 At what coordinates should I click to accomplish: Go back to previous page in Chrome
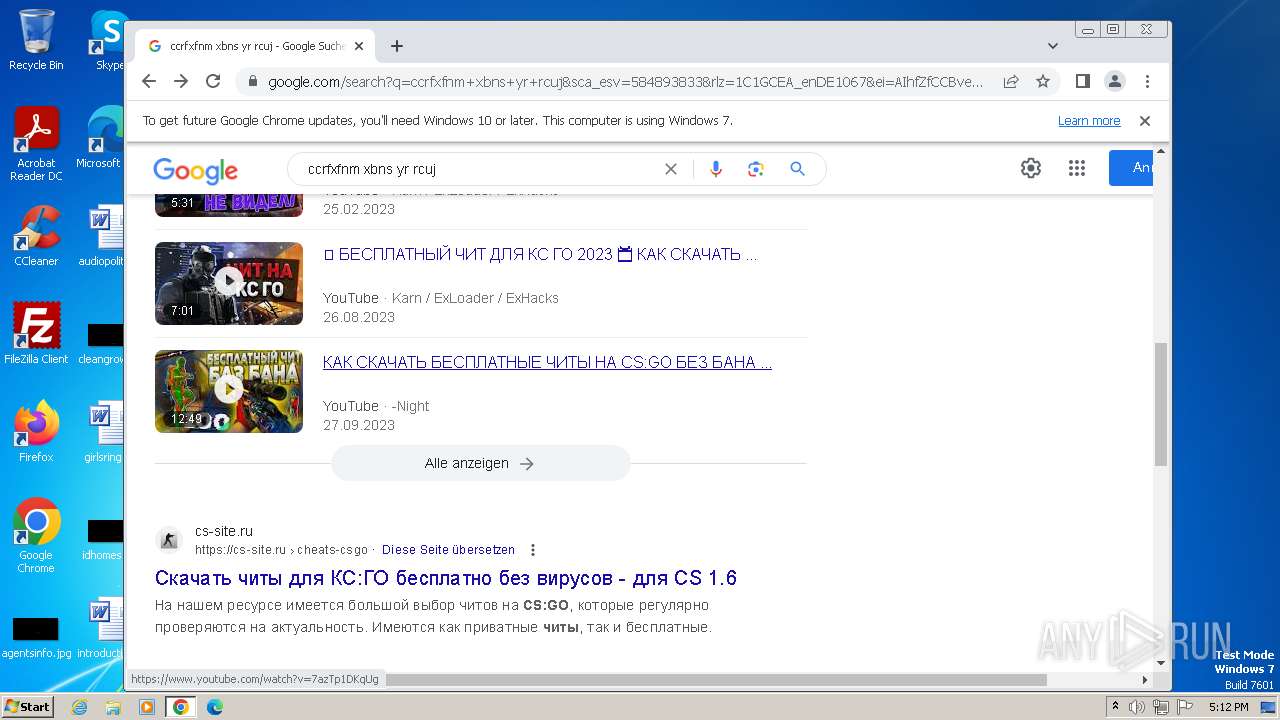point(149,81)
